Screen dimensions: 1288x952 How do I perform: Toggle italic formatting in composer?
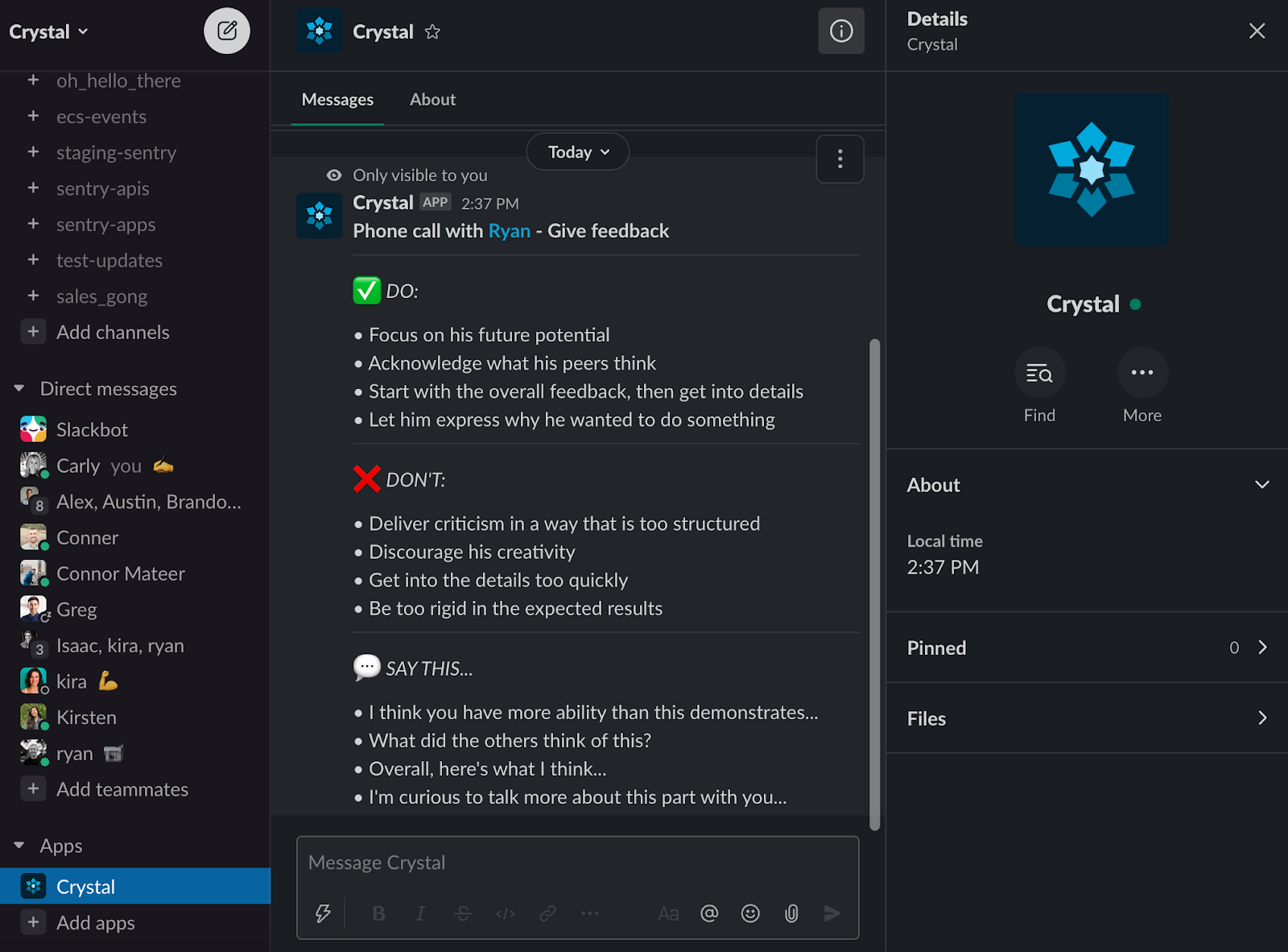(420, 913)
